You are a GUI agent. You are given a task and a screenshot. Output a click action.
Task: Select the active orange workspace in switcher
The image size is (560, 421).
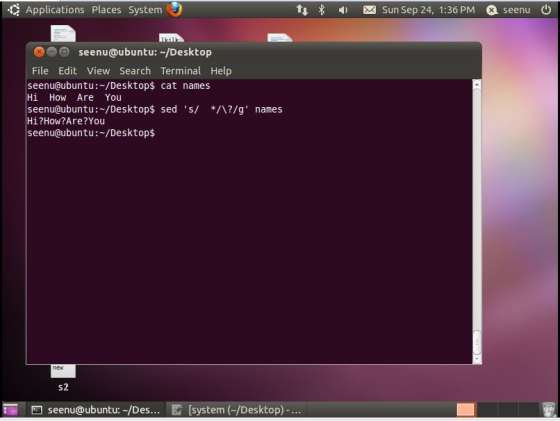click(x=465, y=410)
